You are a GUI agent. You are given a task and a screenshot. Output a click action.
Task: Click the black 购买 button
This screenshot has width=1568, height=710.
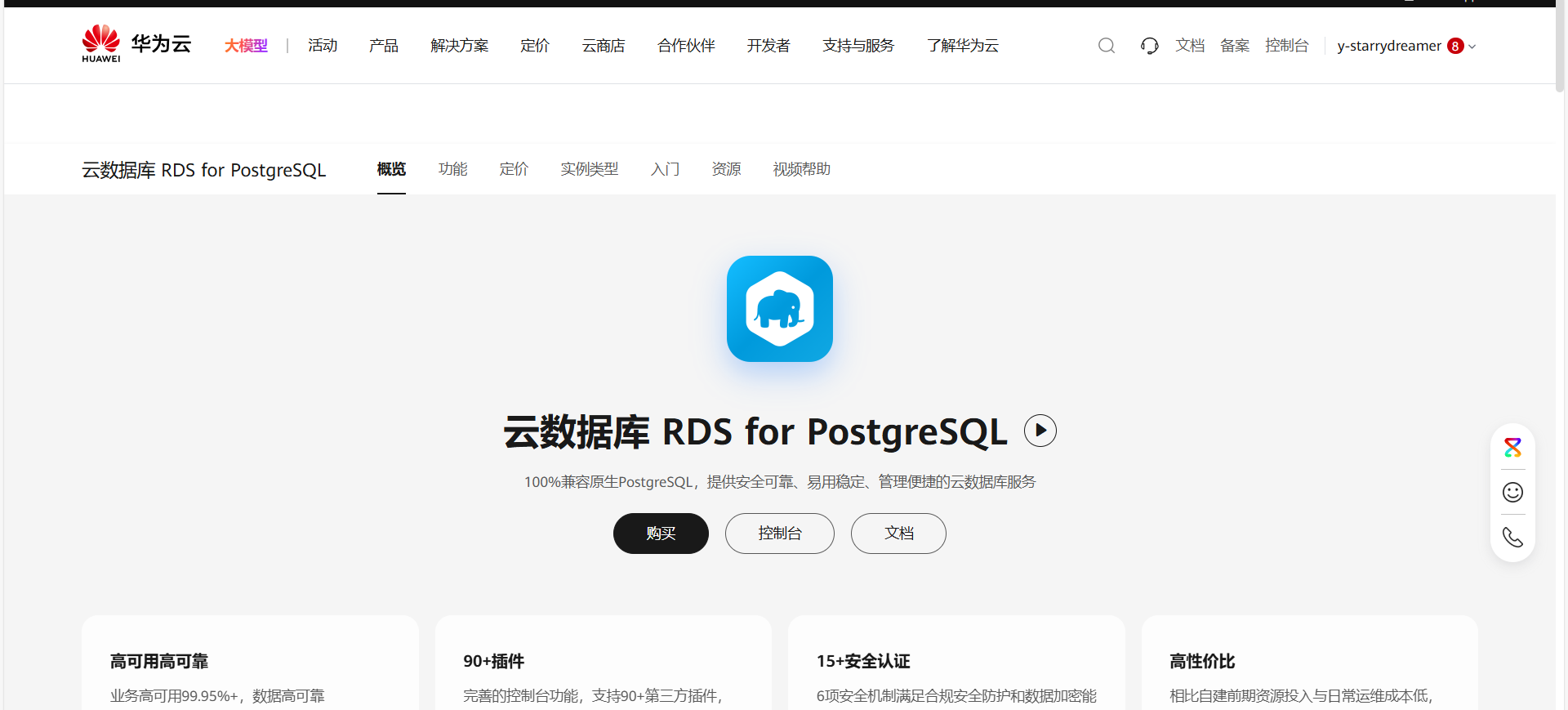click(661, 534)
